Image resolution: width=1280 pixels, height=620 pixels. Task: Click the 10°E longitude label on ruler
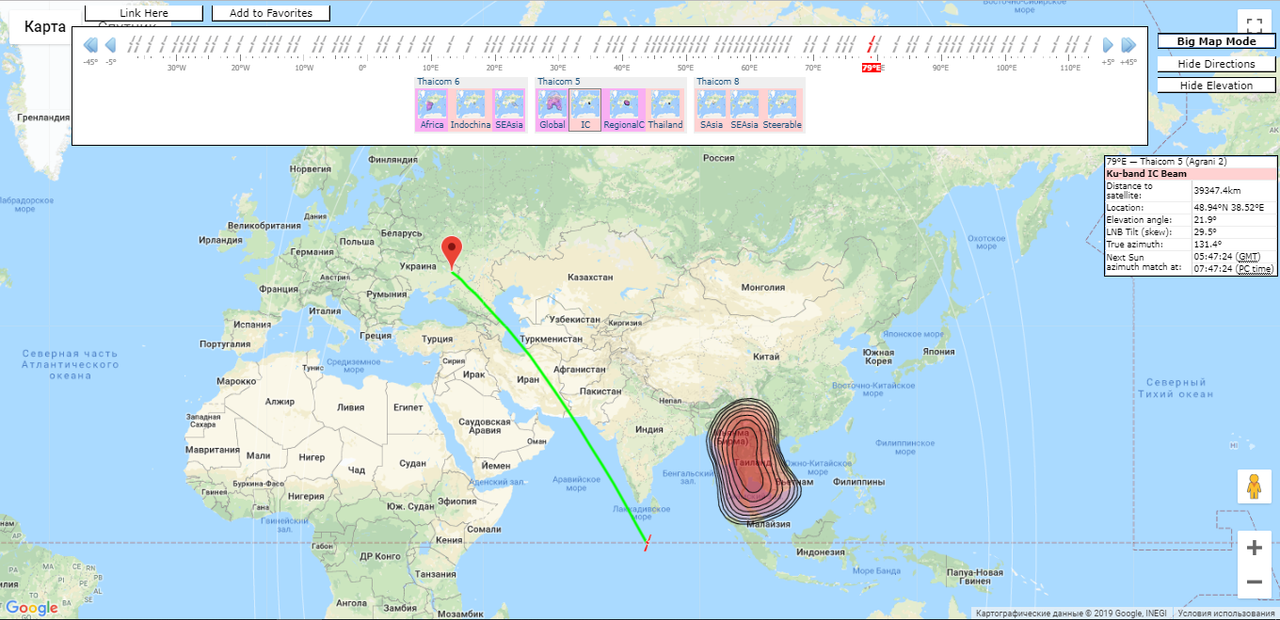(x=430, y=68)
